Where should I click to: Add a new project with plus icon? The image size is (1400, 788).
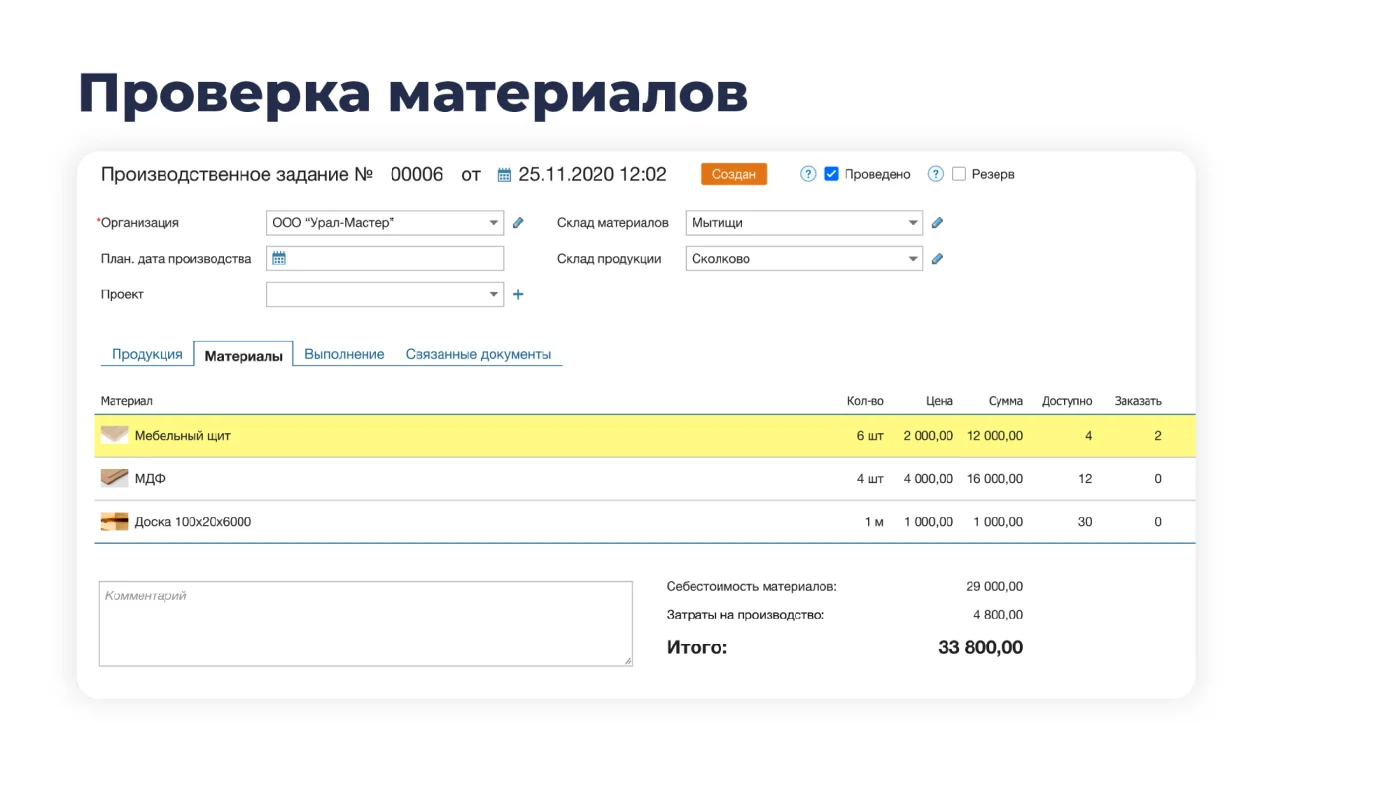point(518,294)
